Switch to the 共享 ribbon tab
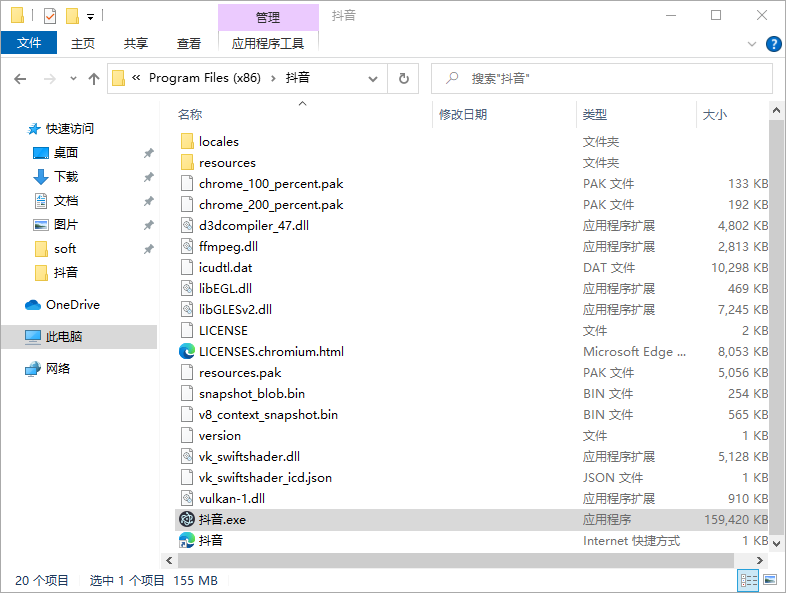786x593 pixels. [x=136, y=44]
